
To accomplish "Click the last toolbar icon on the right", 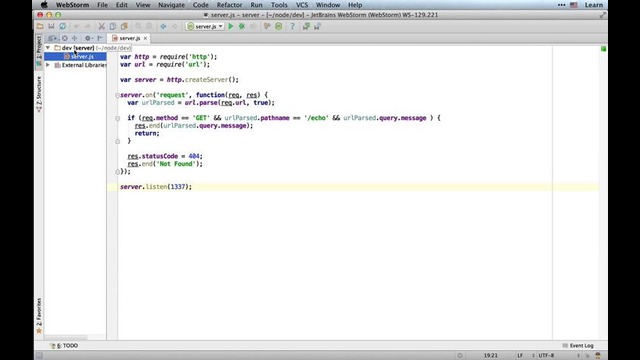I will tap(318, 26).
